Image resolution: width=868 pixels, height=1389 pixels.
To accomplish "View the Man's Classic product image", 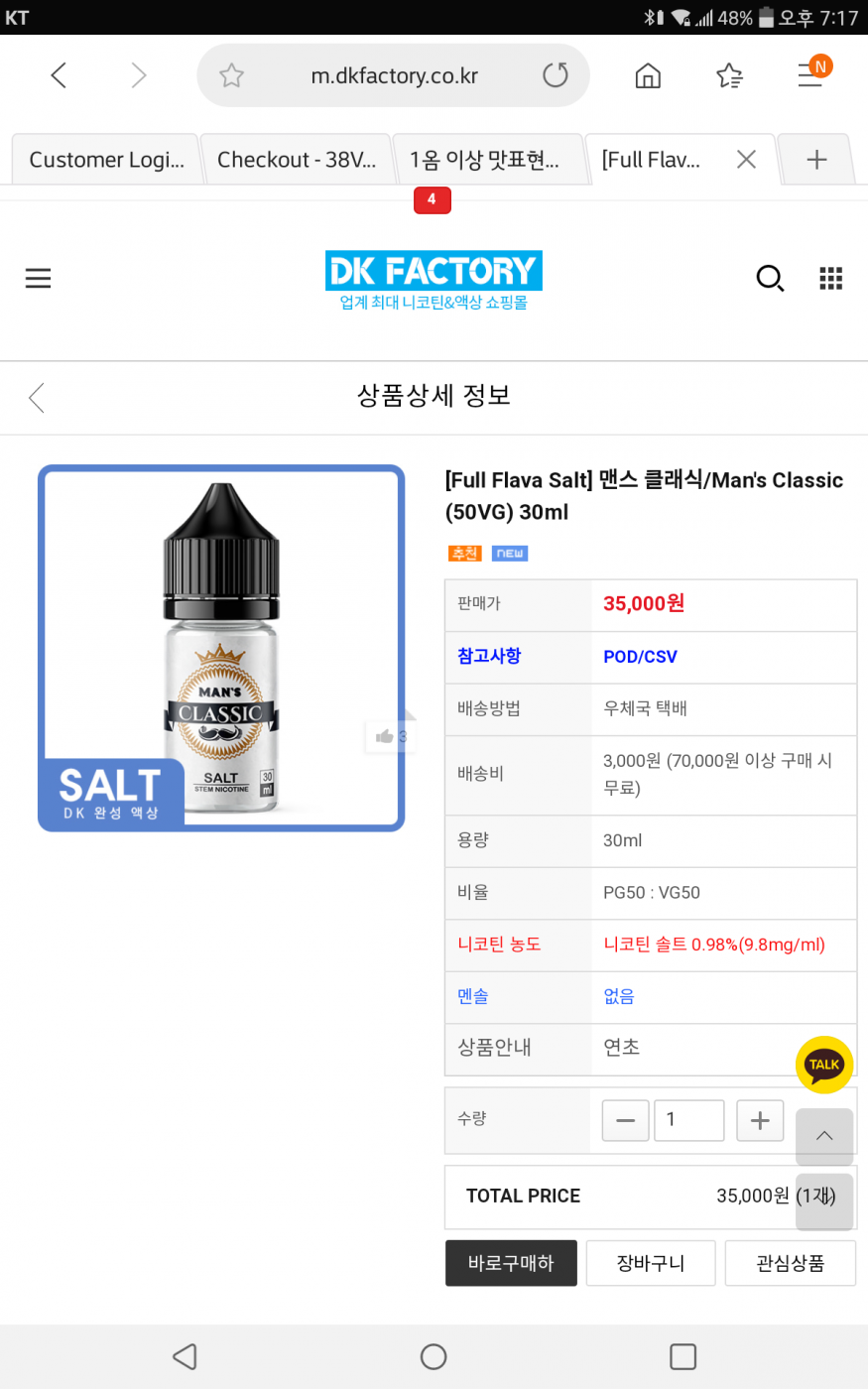I will coord(221,648).
